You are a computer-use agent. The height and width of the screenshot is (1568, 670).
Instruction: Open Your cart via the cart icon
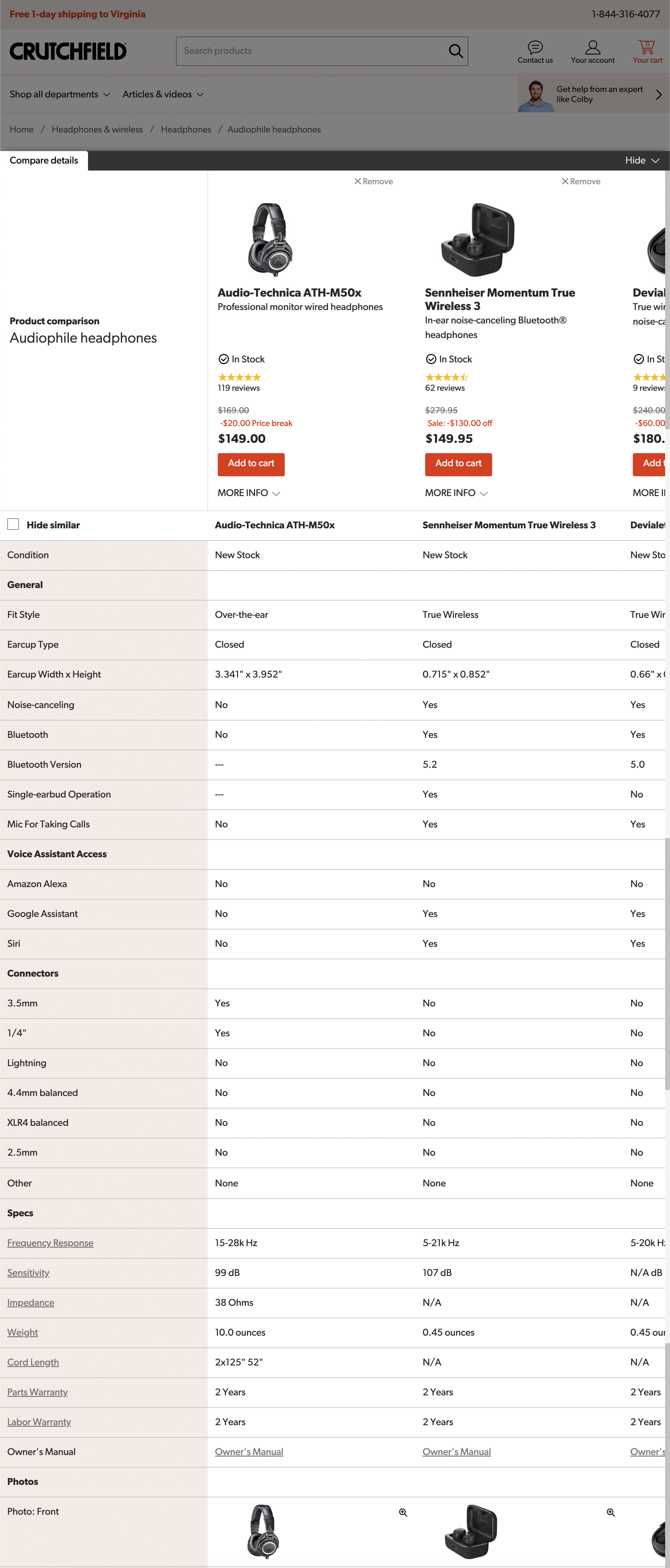coord(646,46)
